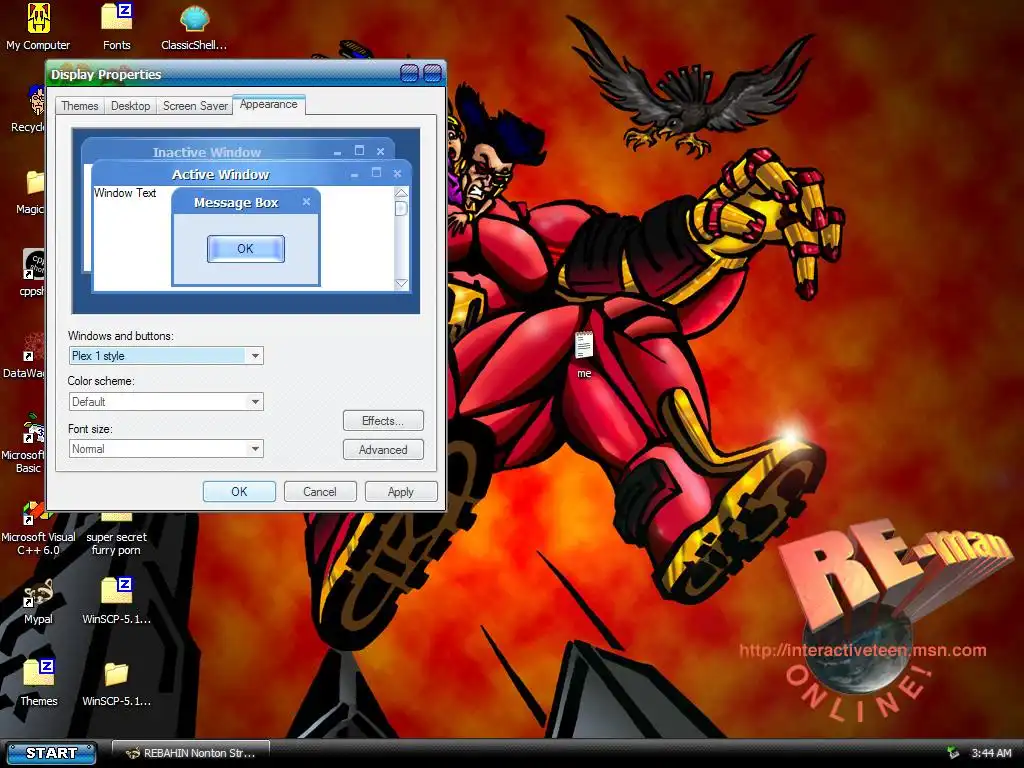This screenshot has width=1024, height=768.
Task: Click the system tray network icon
Action: pyautogui.click(x=953, y=752)
